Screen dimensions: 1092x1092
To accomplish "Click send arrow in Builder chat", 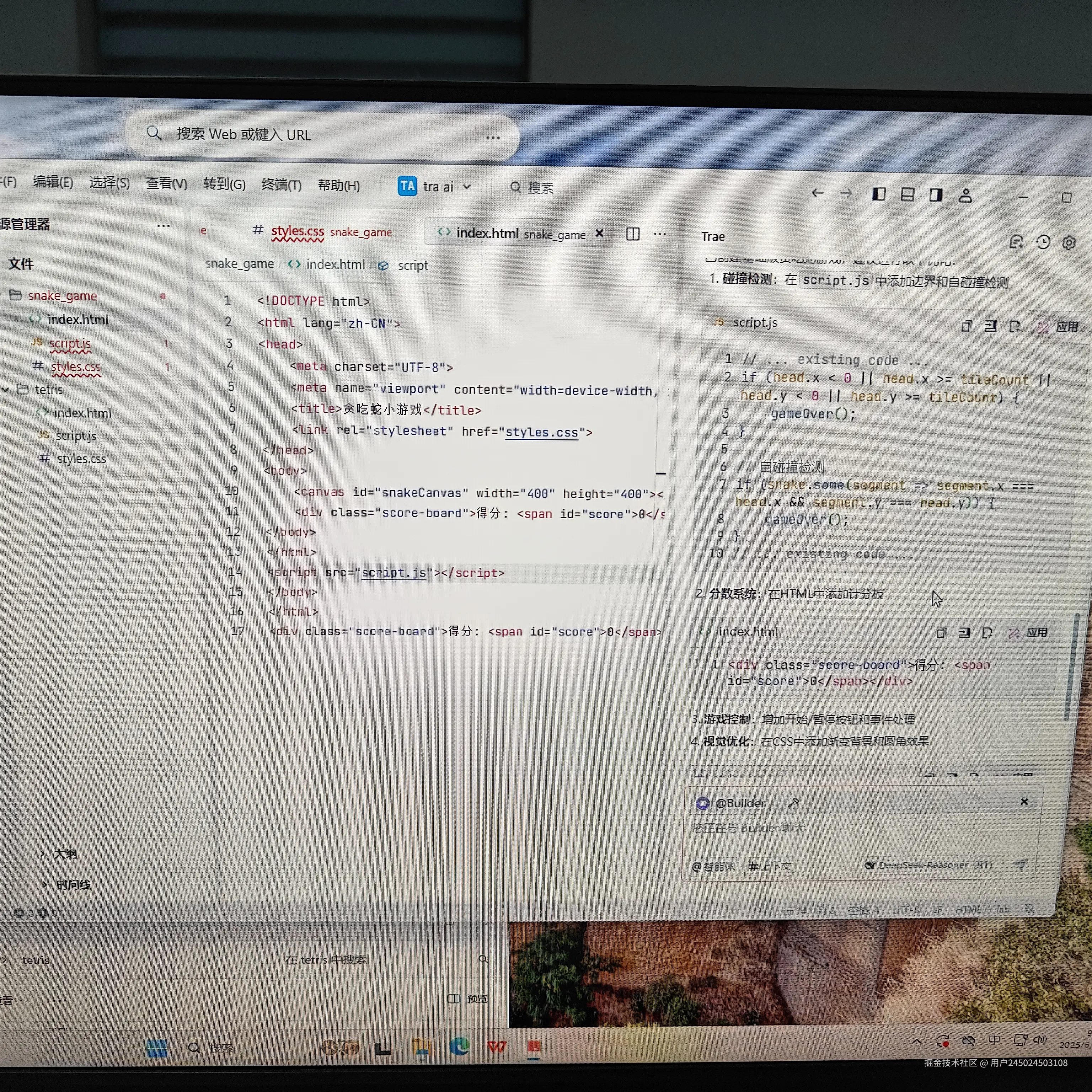I will pos(1019,865).
